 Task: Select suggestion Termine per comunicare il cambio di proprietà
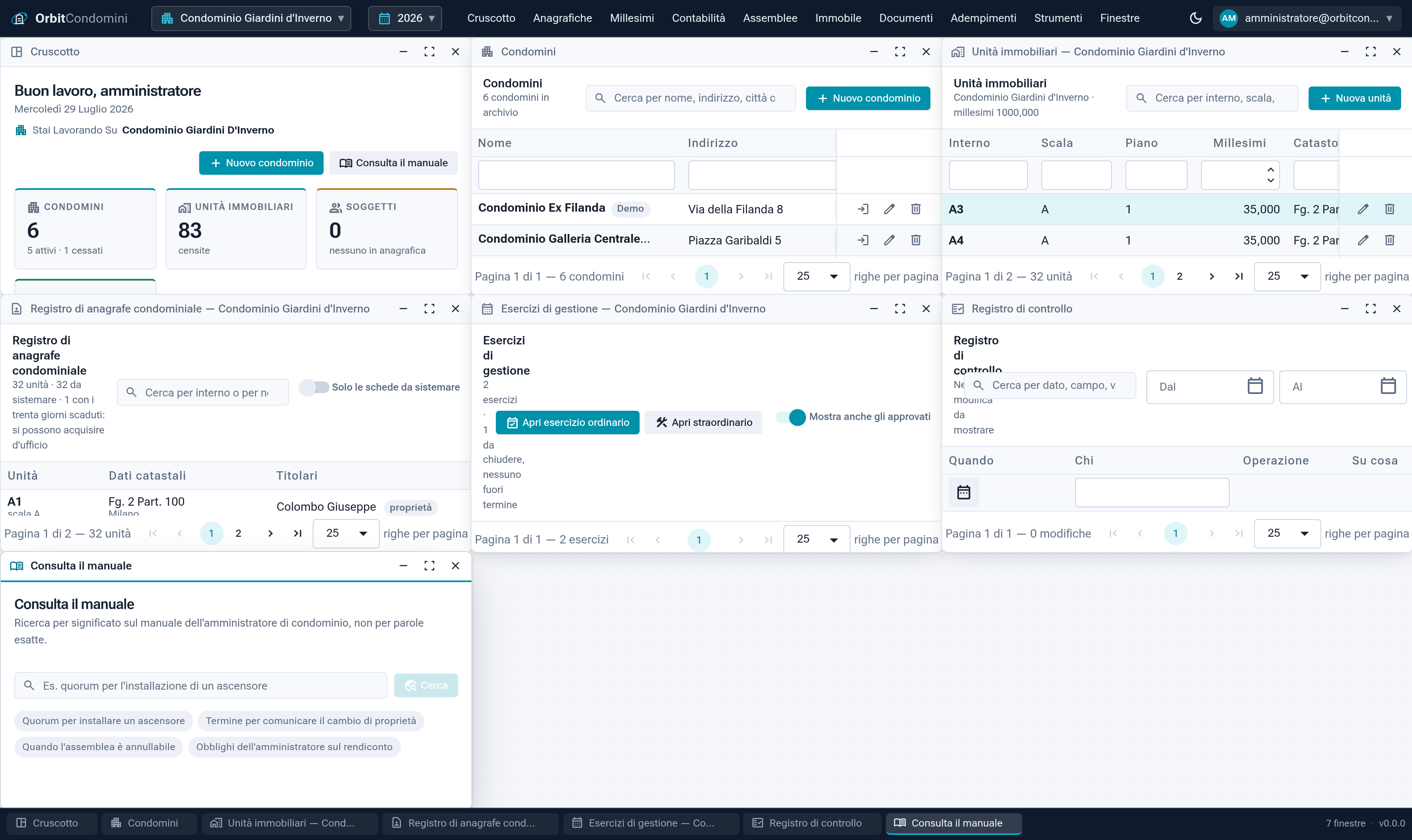click(x=311, y=721)
